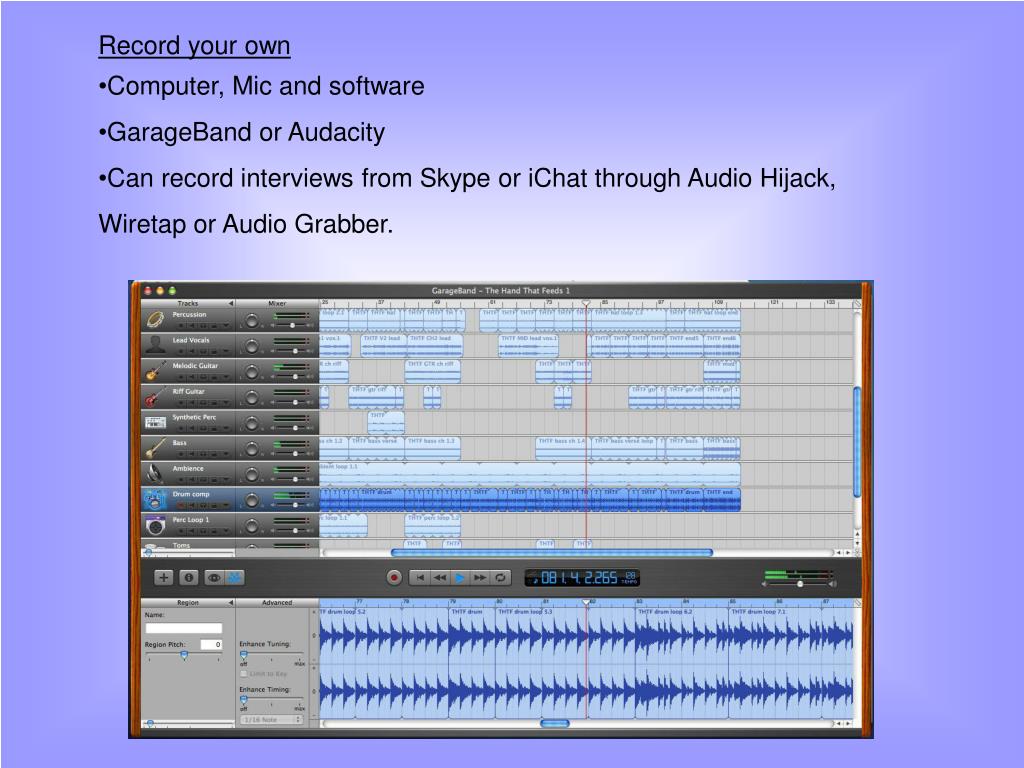1024x768 pixels.
Task: Select the "THTF GTR ch riff" region
Action: pos(432,371)
